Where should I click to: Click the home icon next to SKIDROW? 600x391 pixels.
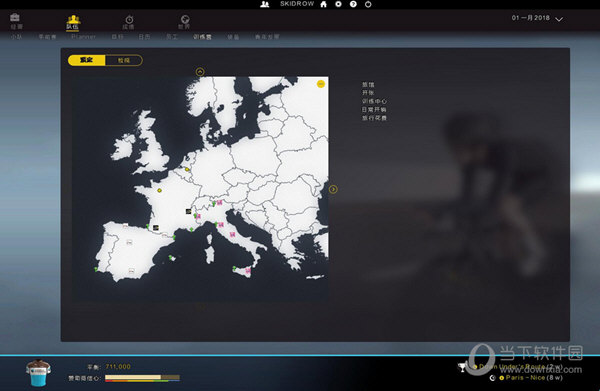[x=324, y=4]
